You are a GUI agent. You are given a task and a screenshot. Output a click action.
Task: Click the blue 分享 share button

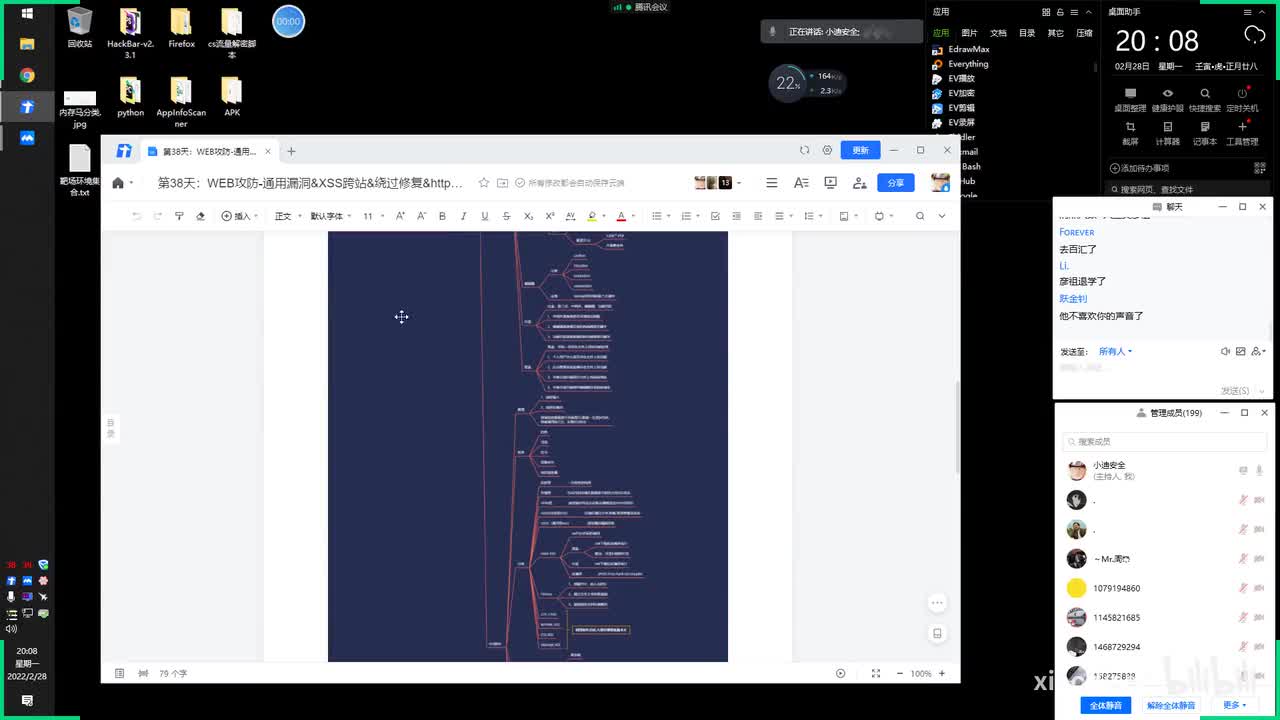[x=895, y=183]
